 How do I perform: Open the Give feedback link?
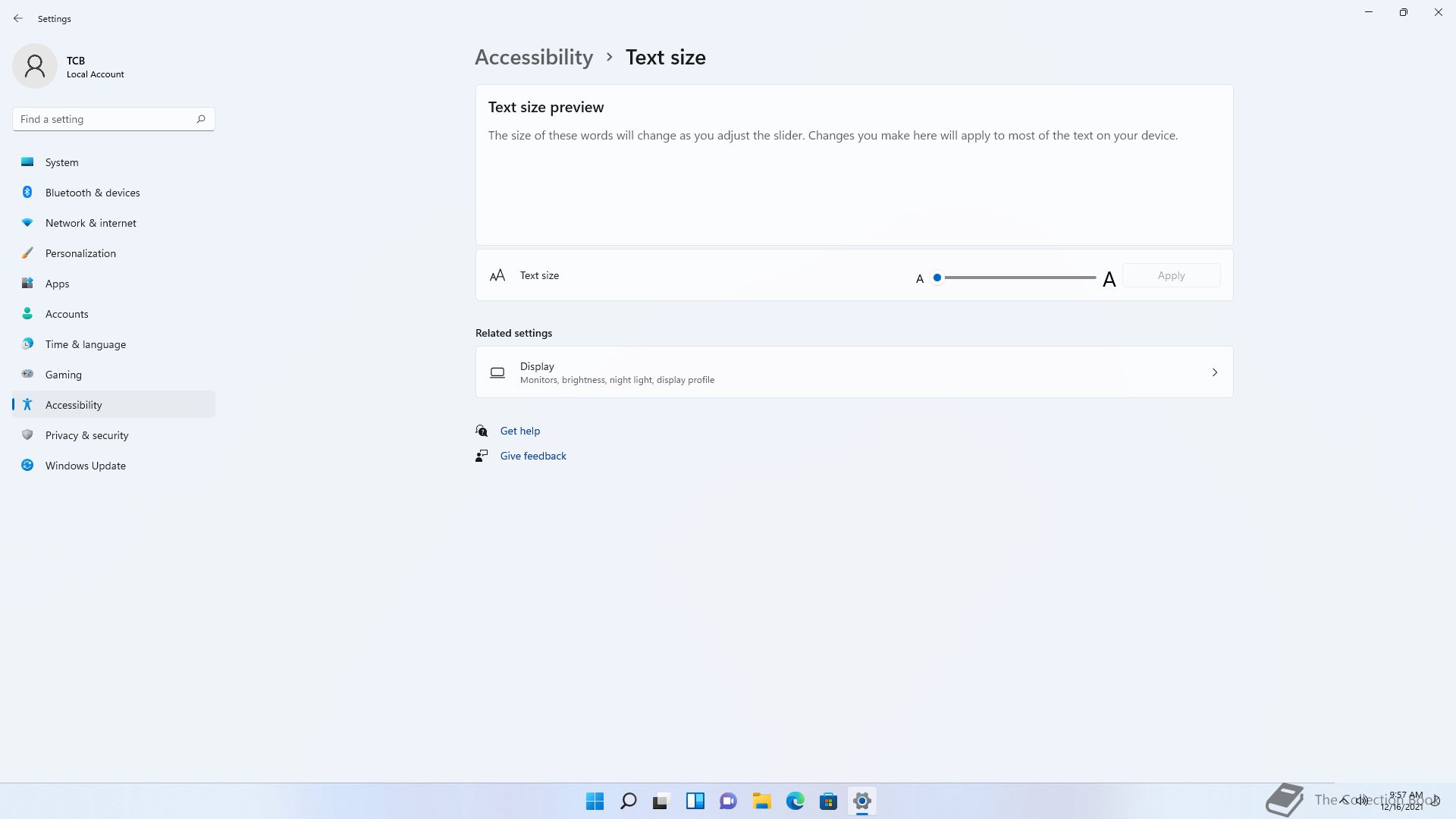coord(532,456)
